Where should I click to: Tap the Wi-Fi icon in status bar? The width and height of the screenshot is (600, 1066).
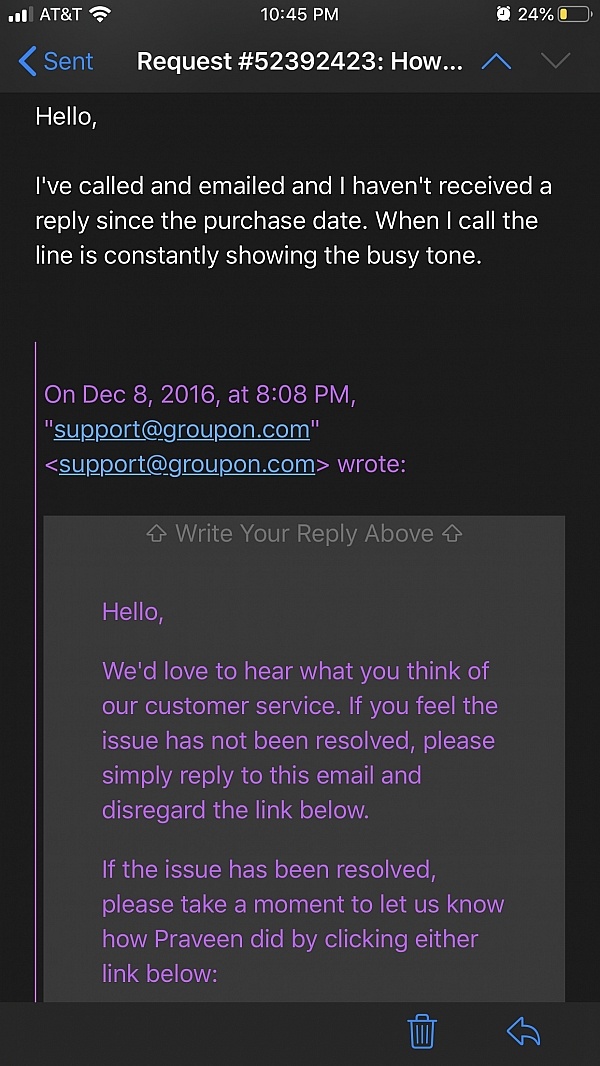[101, 14]
